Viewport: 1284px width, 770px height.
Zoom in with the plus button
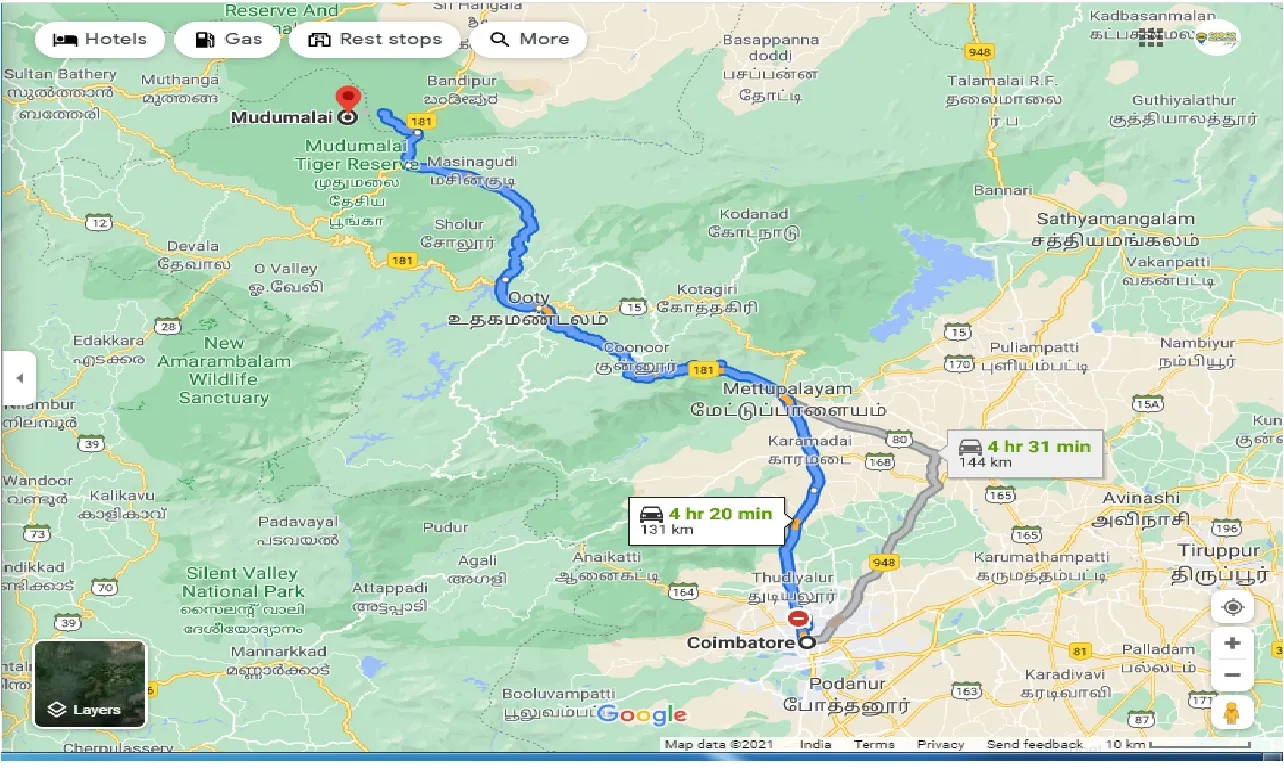click(1232, 644)
